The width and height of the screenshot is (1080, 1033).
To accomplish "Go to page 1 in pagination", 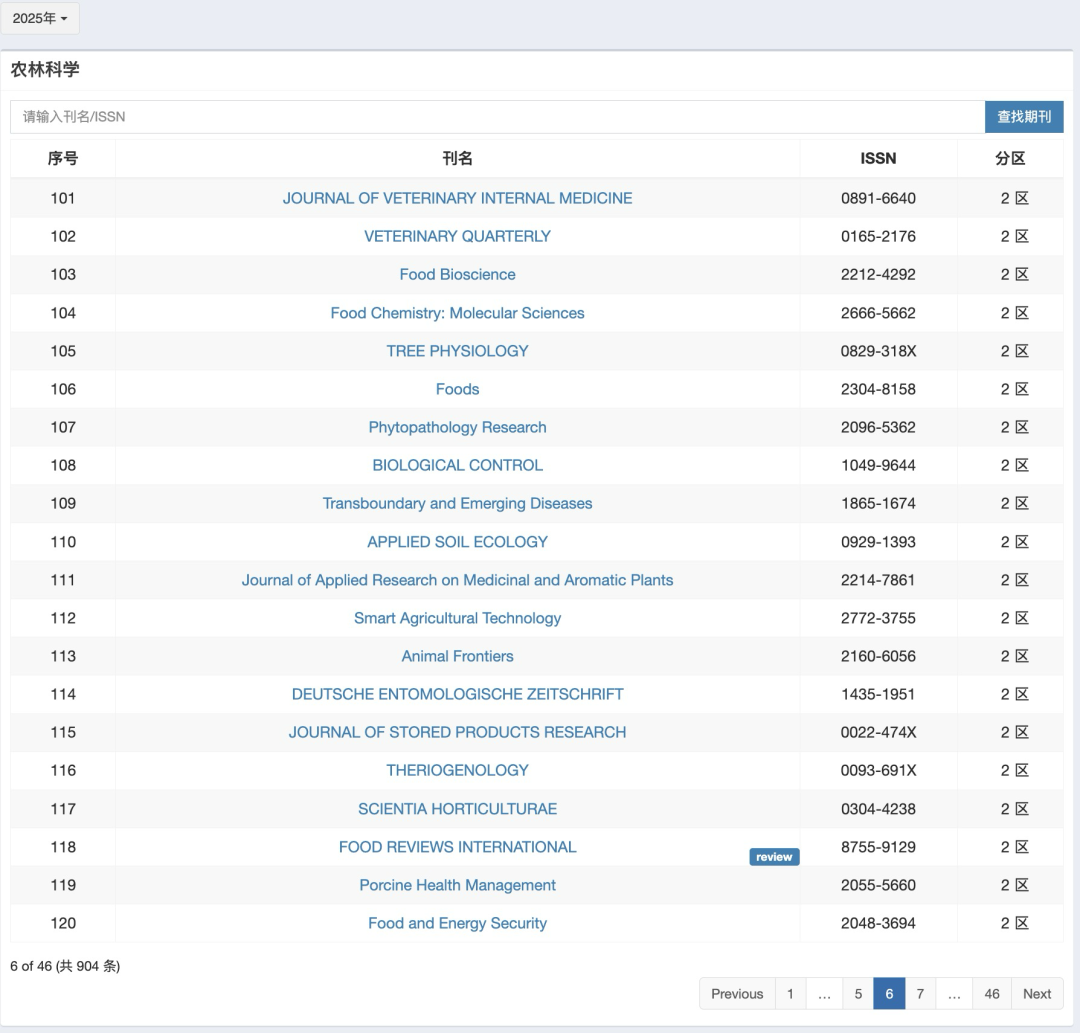I will tap(790, 994).
